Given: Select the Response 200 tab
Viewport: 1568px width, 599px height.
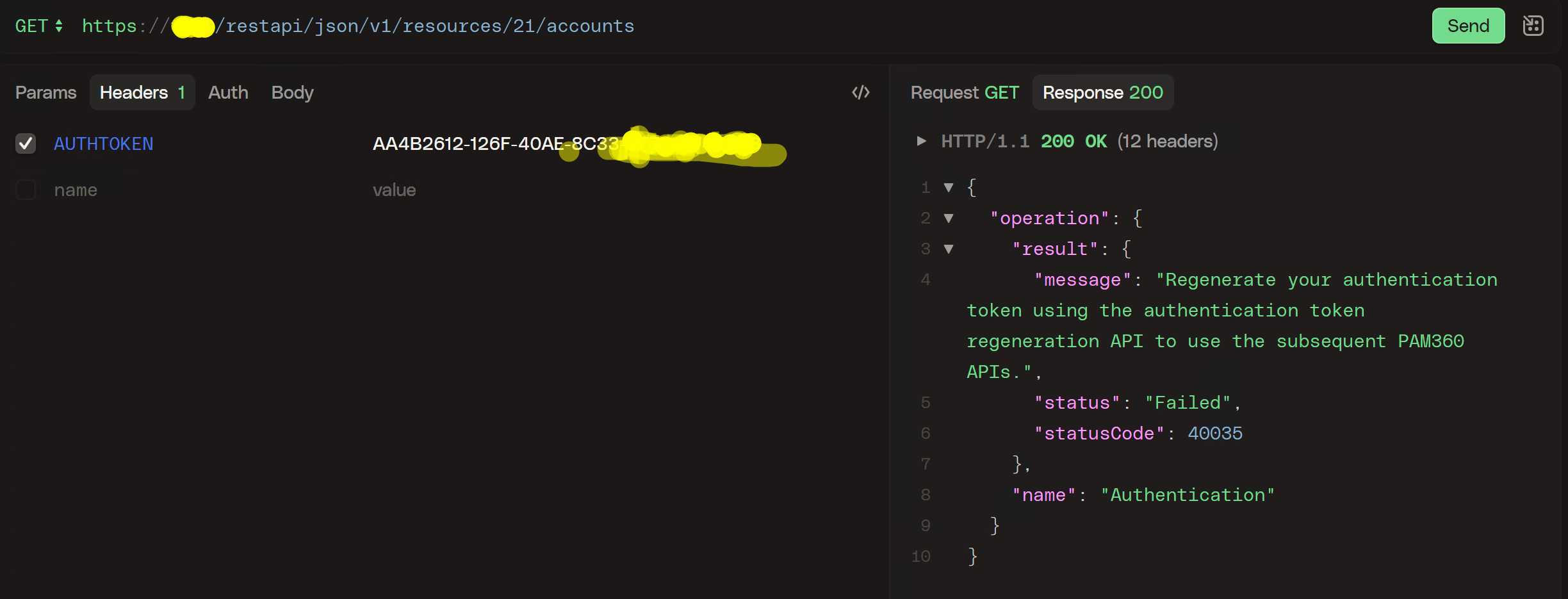Looking at the screenshot, I should (1102, 93).
